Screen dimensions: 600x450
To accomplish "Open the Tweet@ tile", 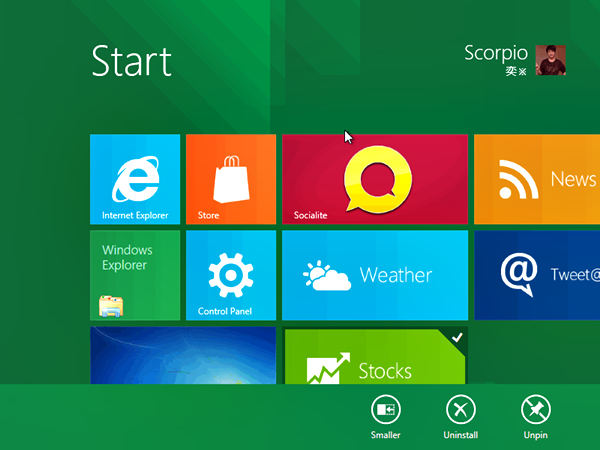I will 537,275.
